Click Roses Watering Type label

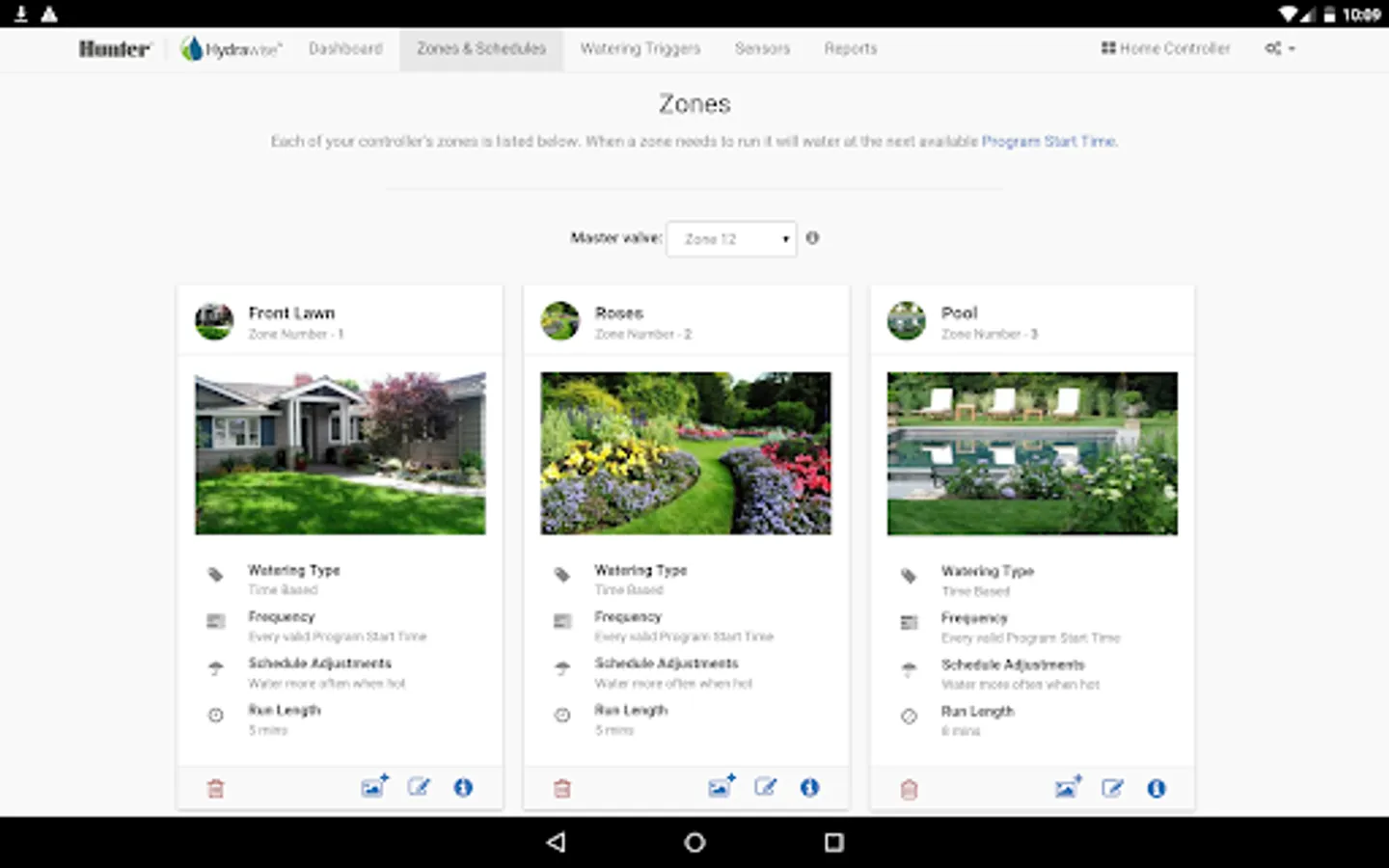pos(640,571)
